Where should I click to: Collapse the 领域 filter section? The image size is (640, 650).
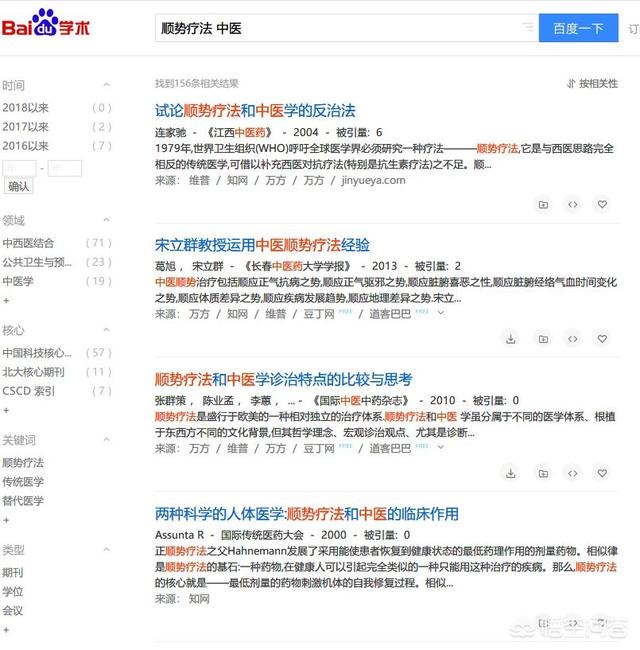107,220
